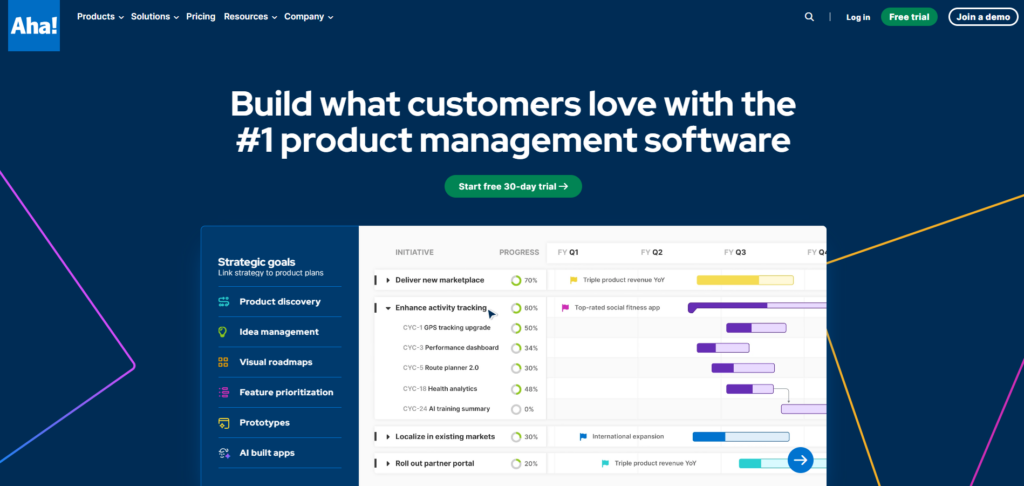The height and width of the screenshot is (486, 1024).
Task: Click the Top-rated social fitness app label
Action: pyautogui.click(x=617, y=308)
